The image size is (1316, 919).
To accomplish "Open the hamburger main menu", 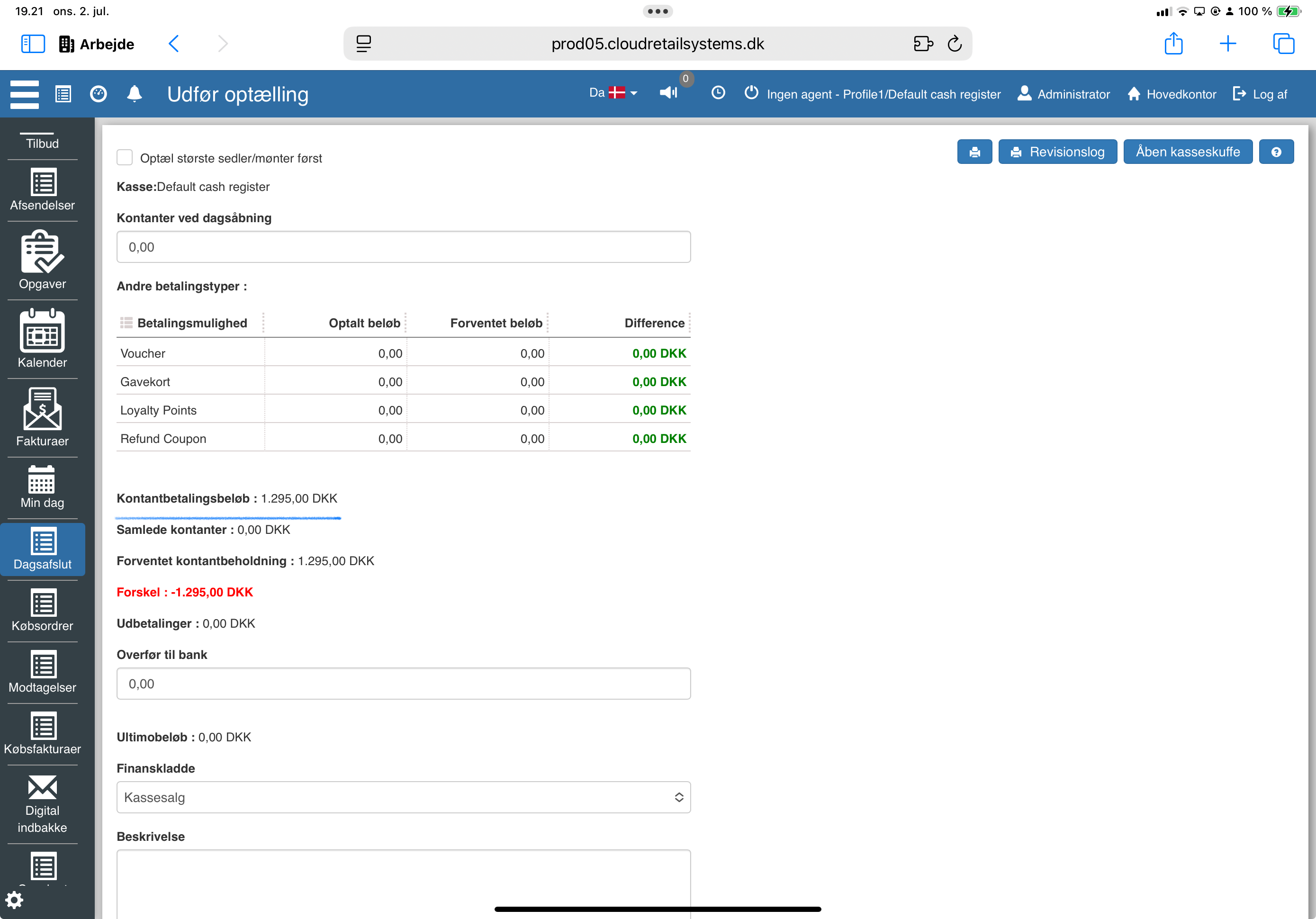I will [x=24, y=94].
